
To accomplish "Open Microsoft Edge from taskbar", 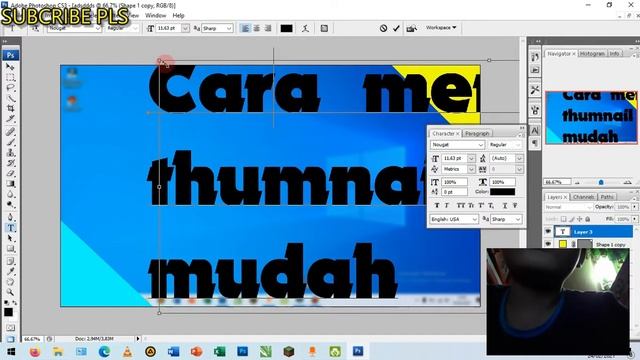I will (104, 351).
